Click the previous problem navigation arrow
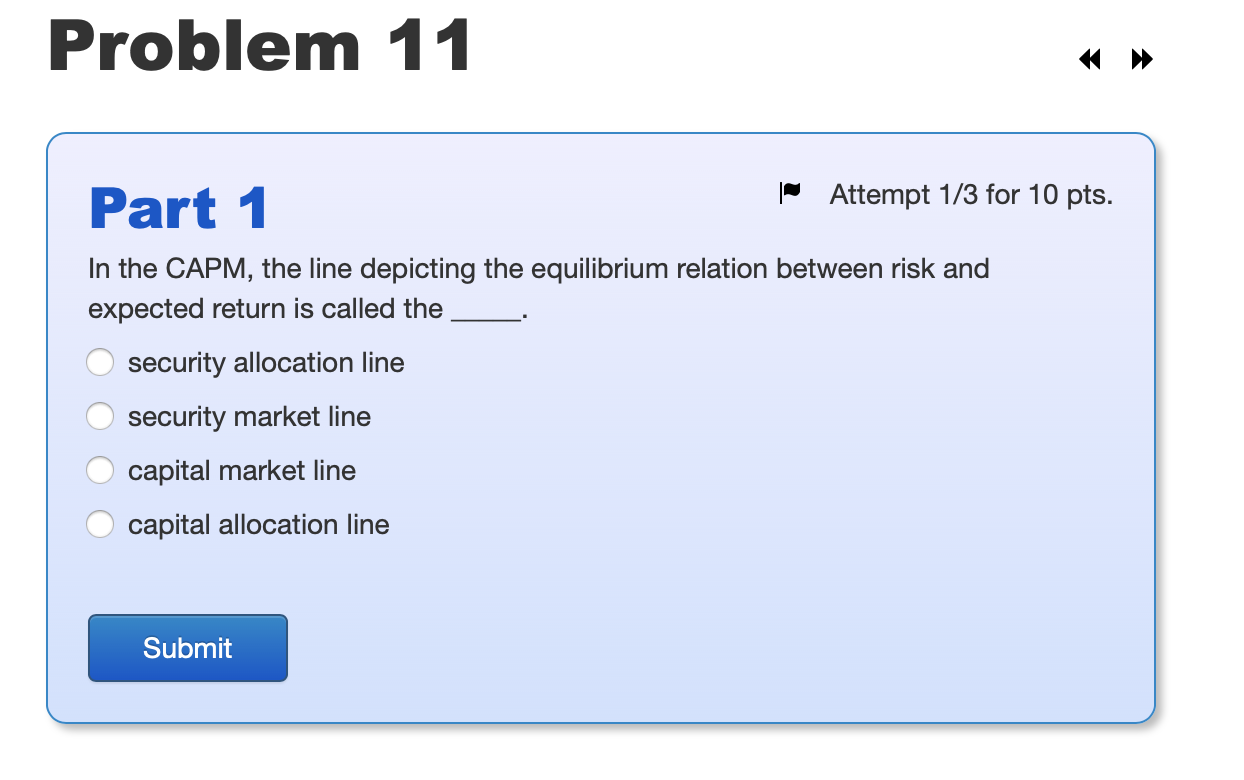This screenshot has height=780, width=1244. point(1090,60)
